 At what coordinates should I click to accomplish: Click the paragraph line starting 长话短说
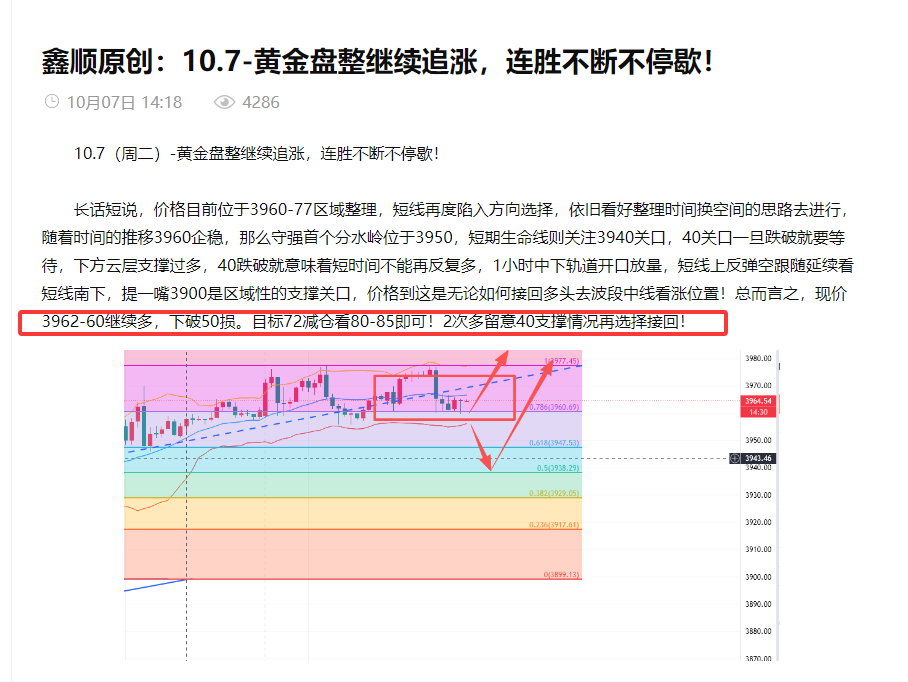coord(462,209)
